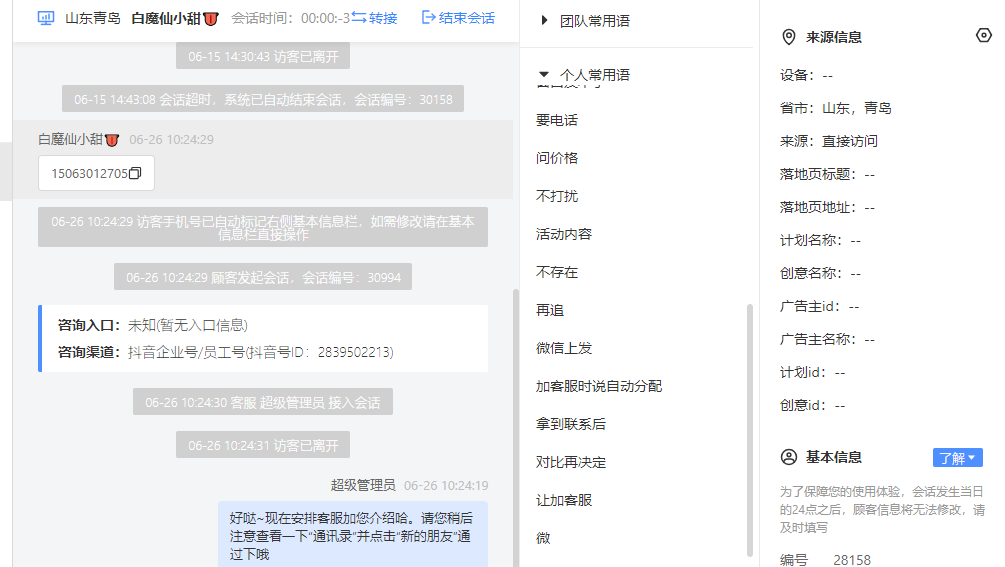This screenshot has height=567, width=1005.
Task: Select the quick phrase 不打扰
Action: 557,196
